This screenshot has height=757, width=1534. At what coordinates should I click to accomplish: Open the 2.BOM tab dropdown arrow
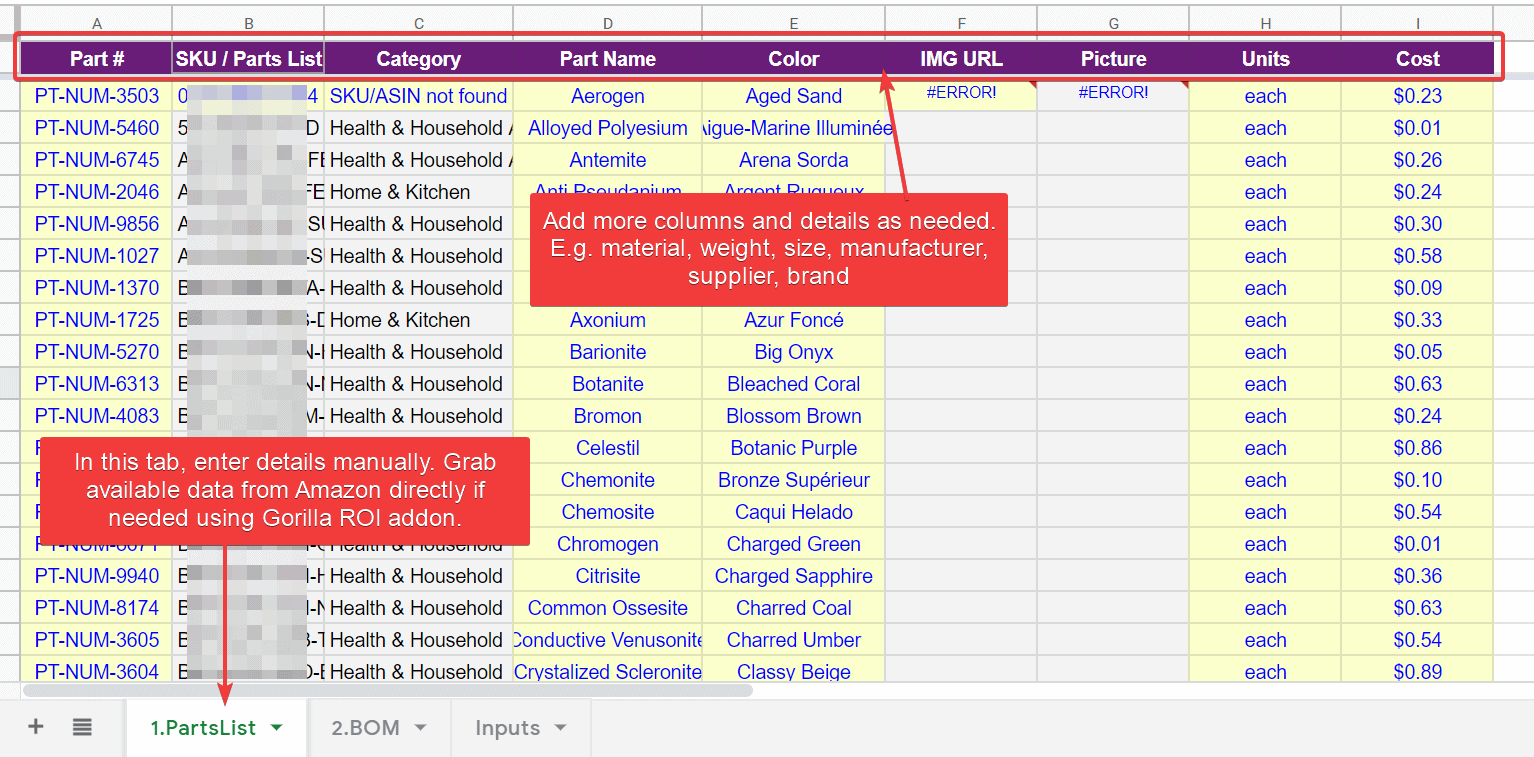(x=420, y=727)
